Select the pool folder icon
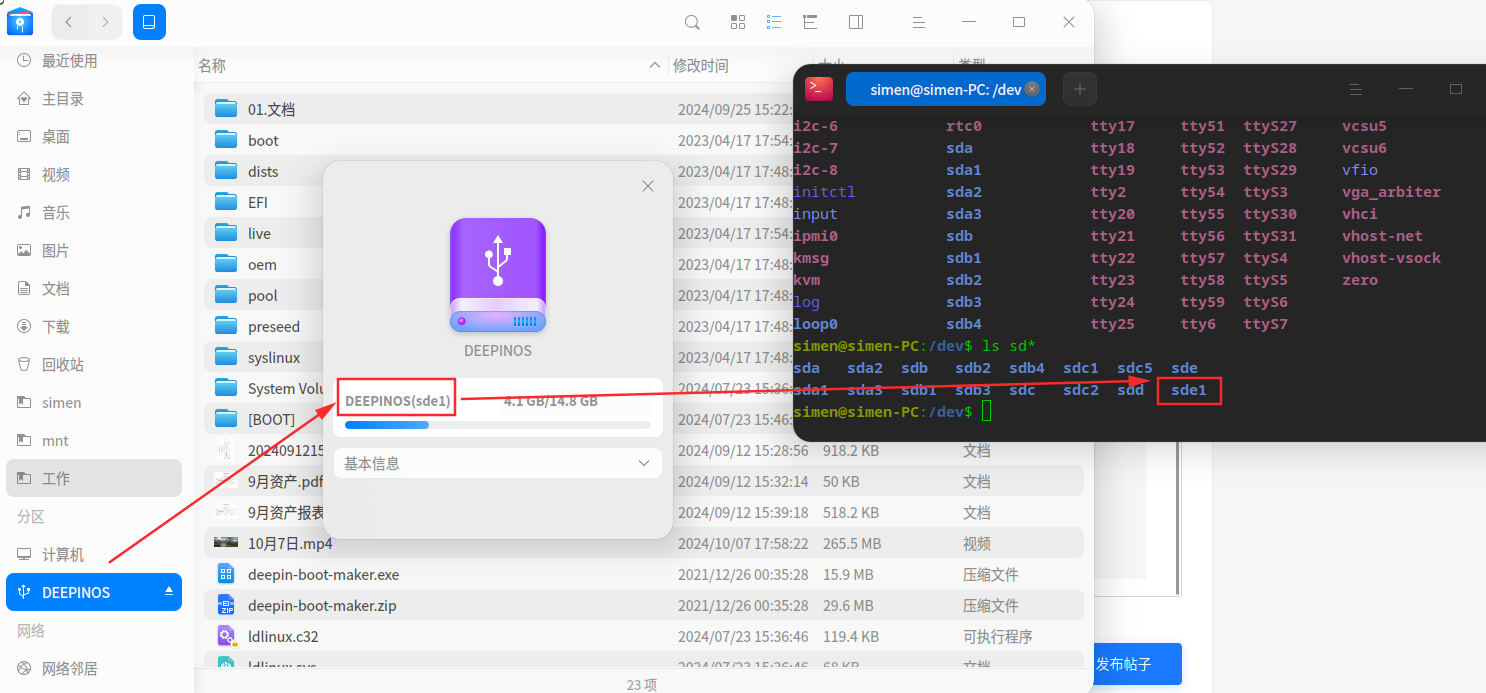This screenshot has width=1486, height=693. [x=226, y=295]
